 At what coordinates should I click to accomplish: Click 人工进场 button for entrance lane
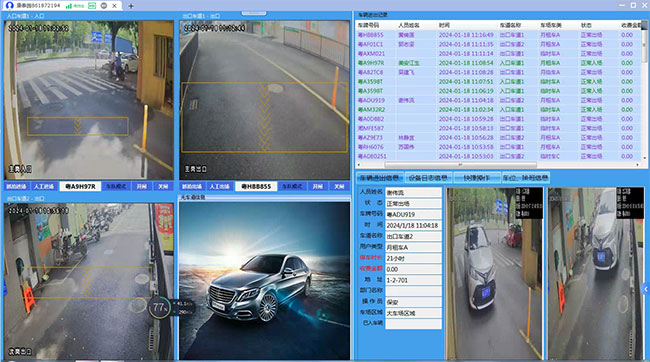44,187
